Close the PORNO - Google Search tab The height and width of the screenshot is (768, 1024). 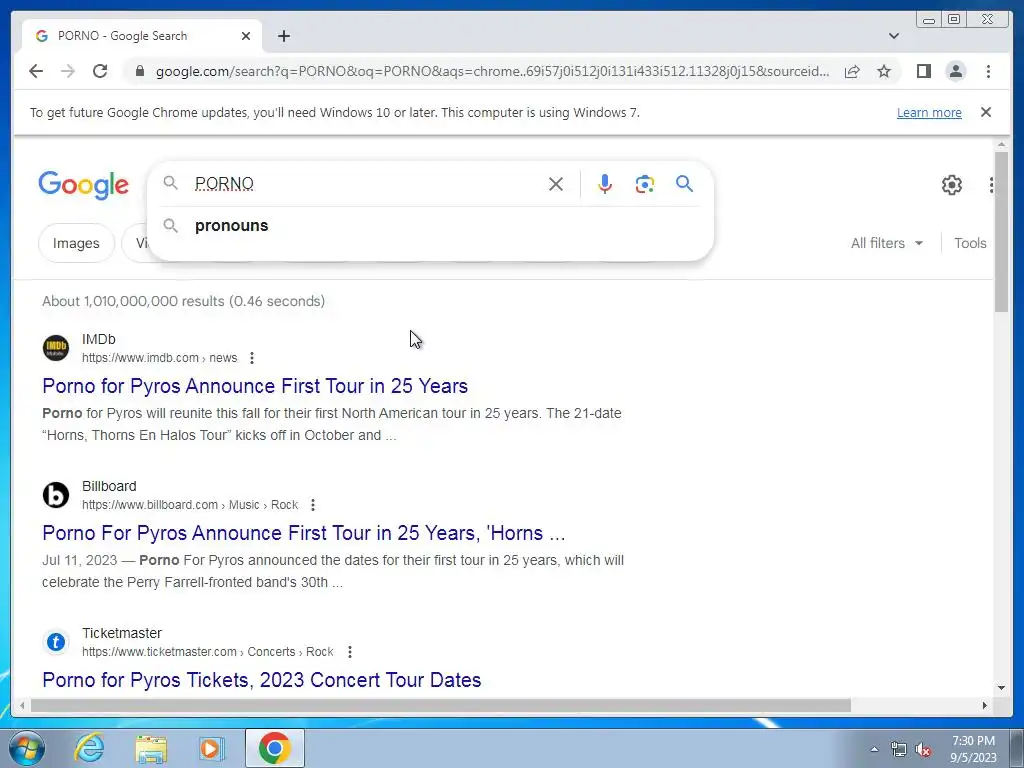pos(246,36)
